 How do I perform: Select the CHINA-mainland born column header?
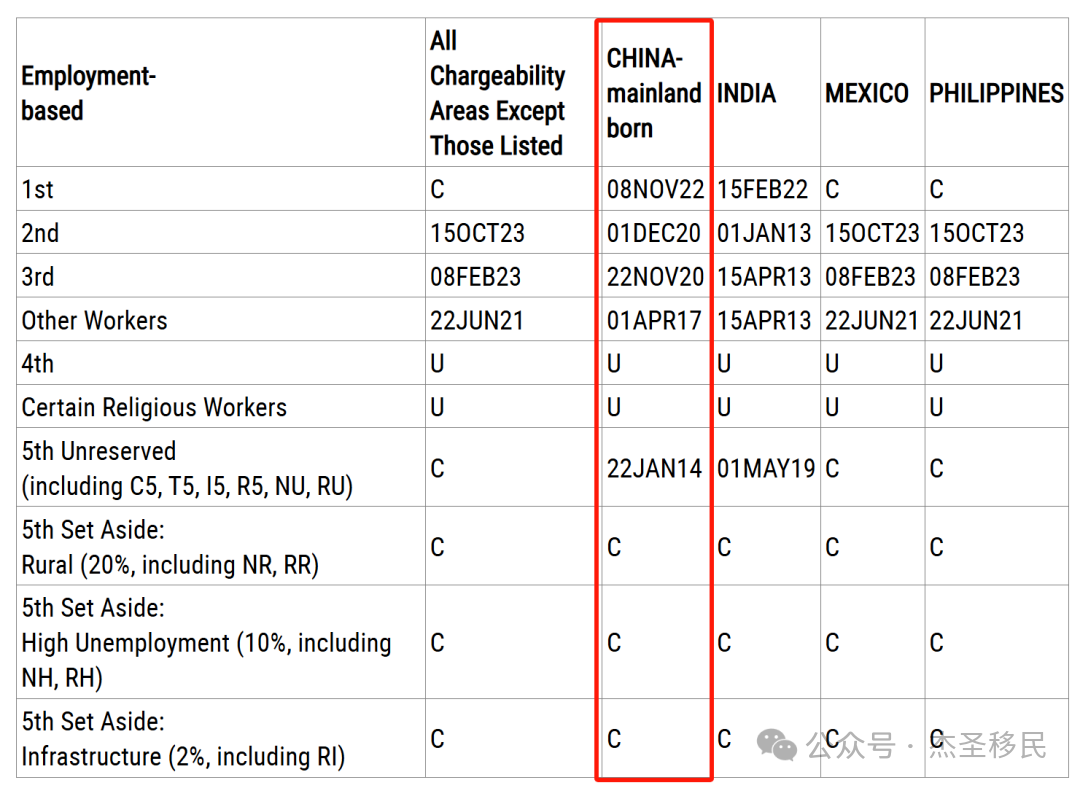pyautogui.click(x=654, y=93)
